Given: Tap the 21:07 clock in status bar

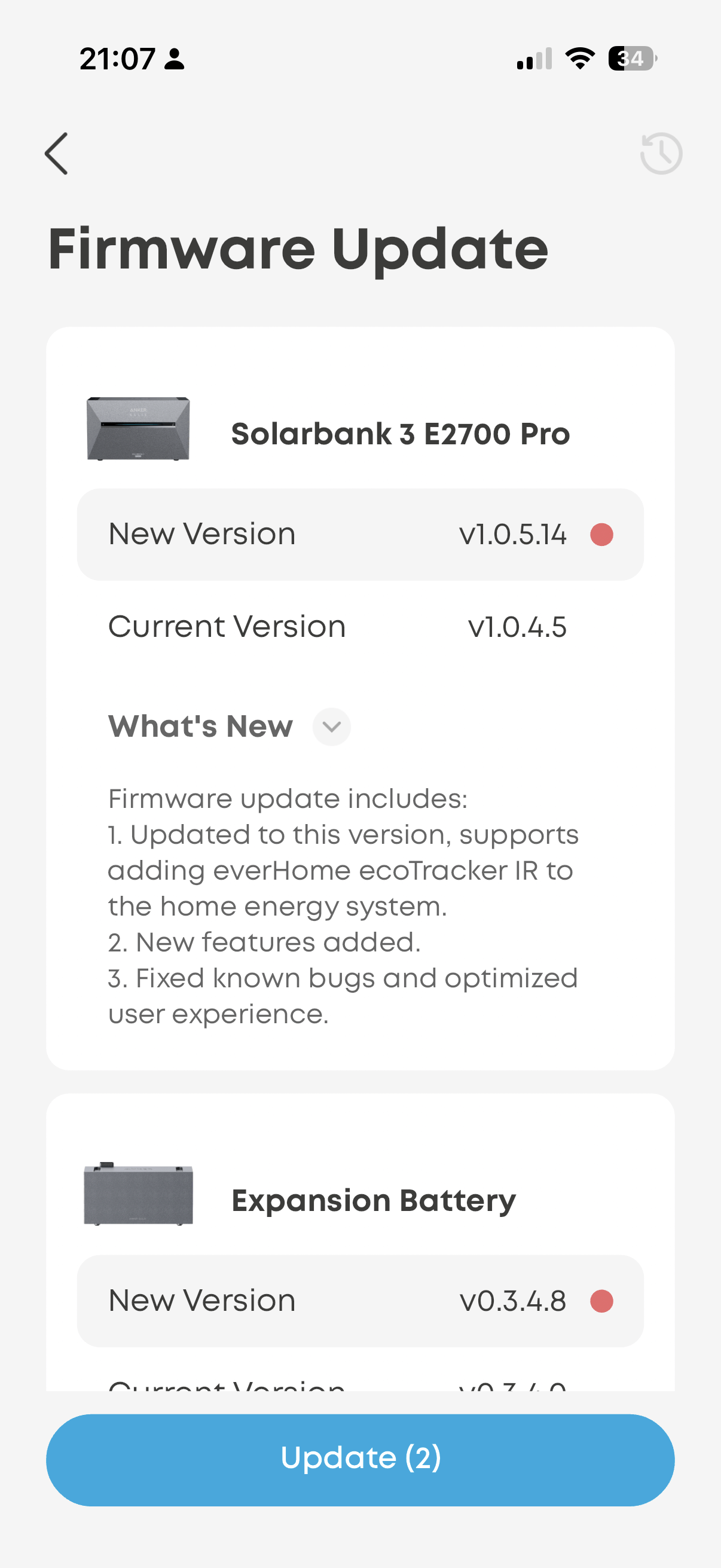Looking at the screenshot, I should coord(117,59).
